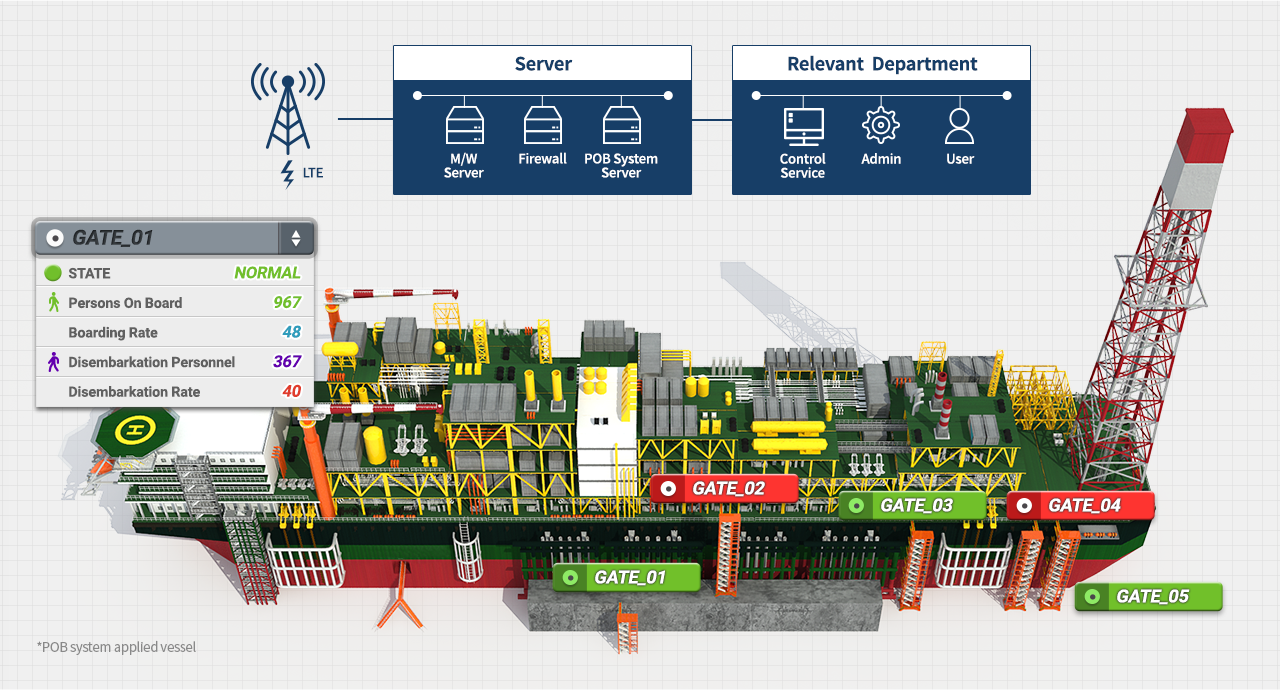Click the M/W Server label text
Screen dimensions: 1280x690
pyautogui.click(x=464, y=166)
